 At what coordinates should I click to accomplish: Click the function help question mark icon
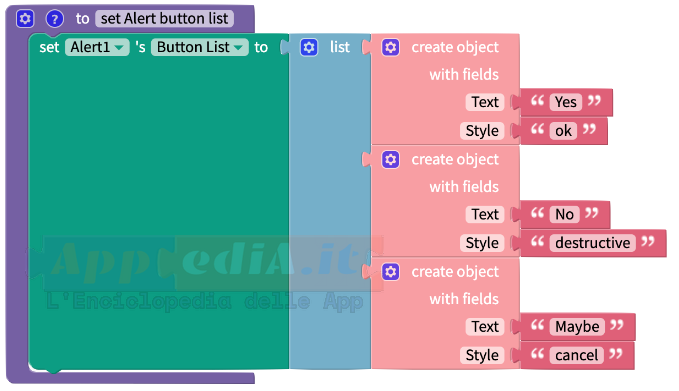pyautogui.click(x=55, y=19)
